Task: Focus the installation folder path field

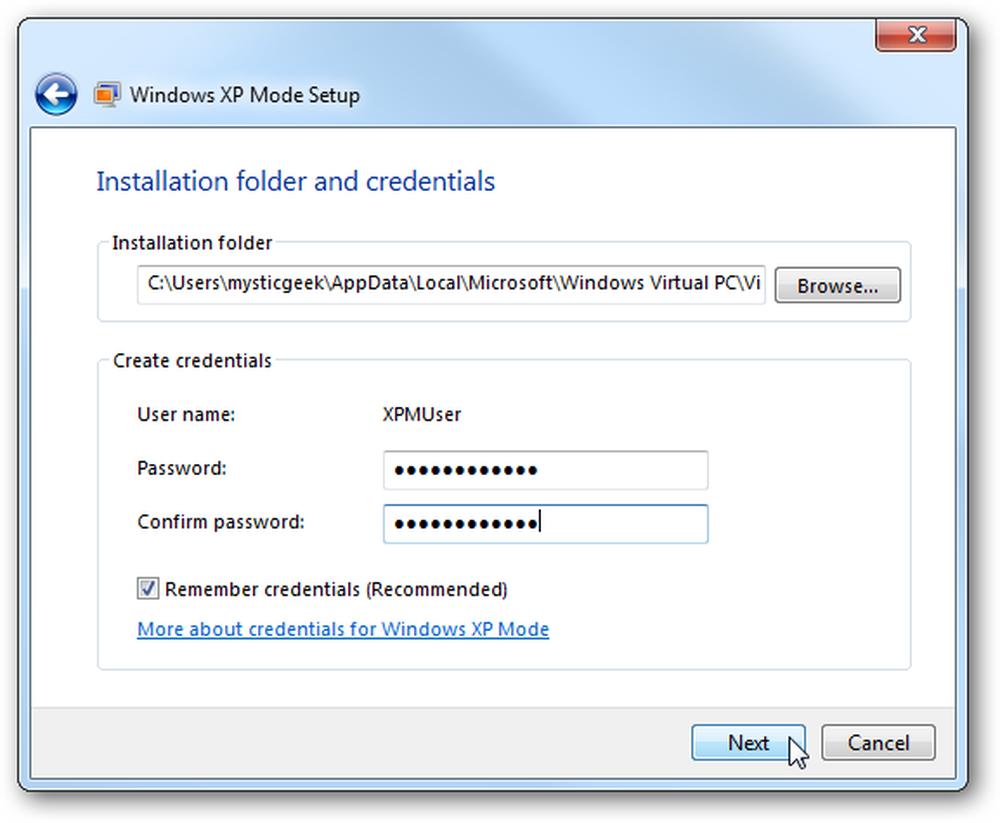Action: tap(451, 285)
